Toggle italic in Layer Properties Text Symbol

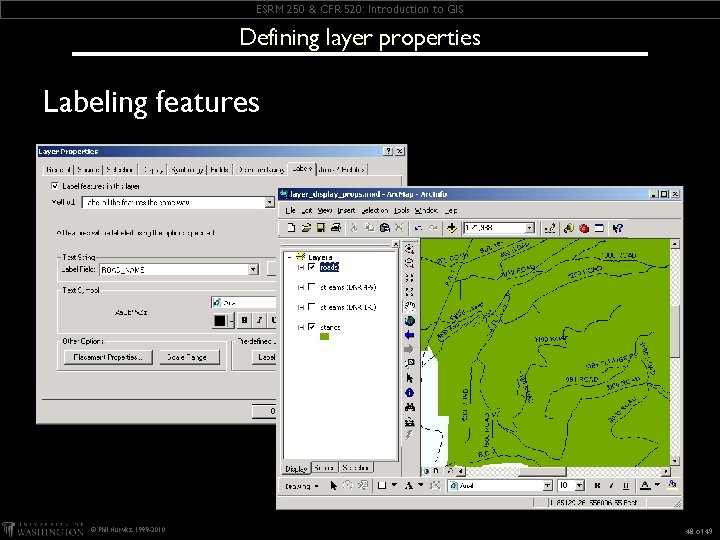tap(259, 320)
